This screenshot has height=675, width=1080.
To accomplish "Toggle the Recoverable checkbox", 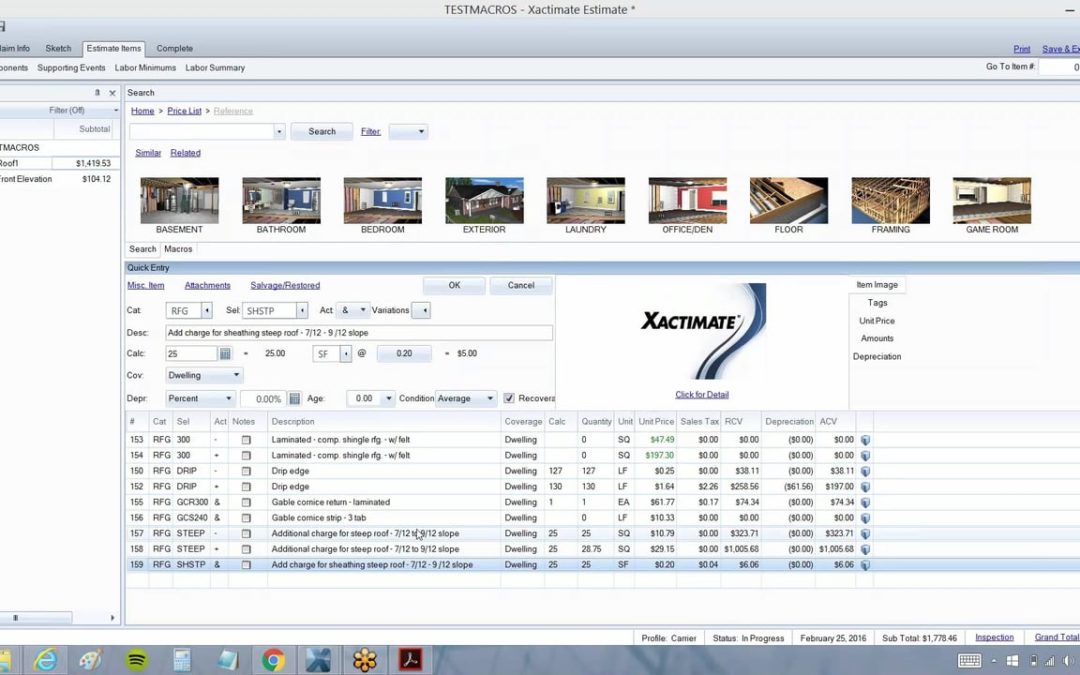I will tap(509, 398).
